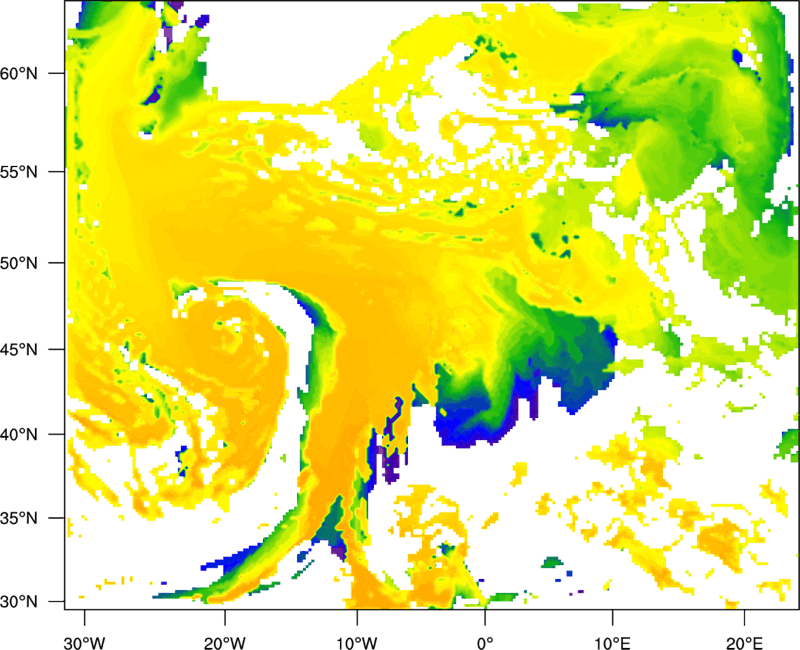Click the 50°N latitude label
800x650 pixels.
pyautogui.click(x=19, y=263)
